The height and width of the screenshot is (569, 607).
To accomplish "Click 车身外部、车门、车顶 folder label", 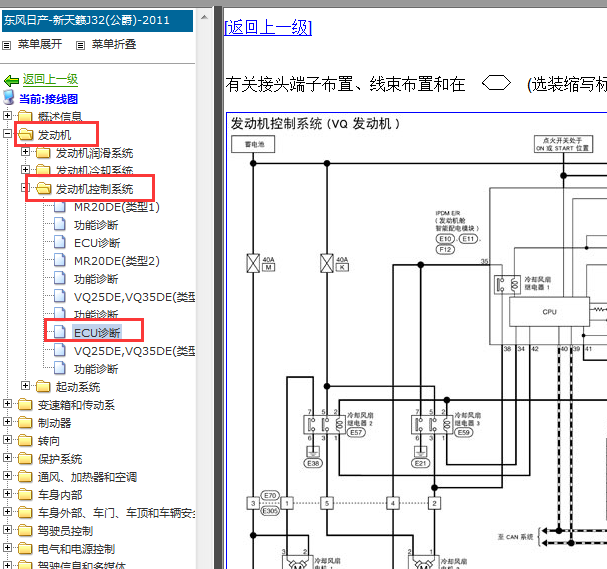I will click(x=117, y=512).
